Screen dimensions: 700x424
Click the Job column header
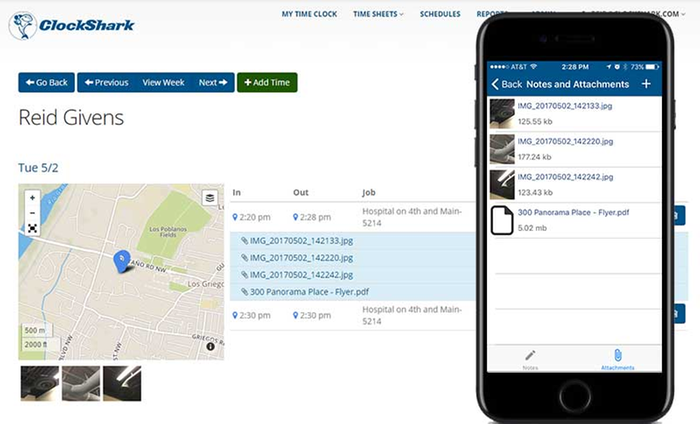(x=369, y=192)
